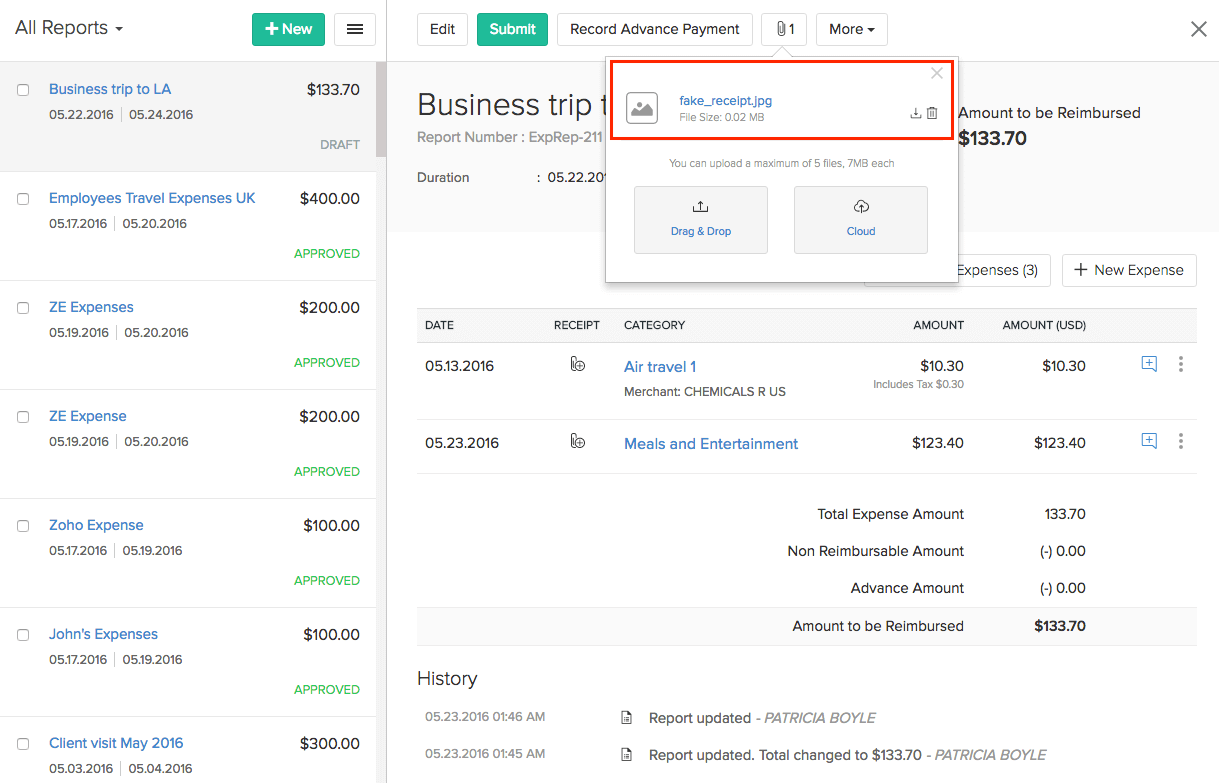Screen dimensions: 1219x783
Task: Open the hamburger list menu icon
Action: click(x=354, y=29)
